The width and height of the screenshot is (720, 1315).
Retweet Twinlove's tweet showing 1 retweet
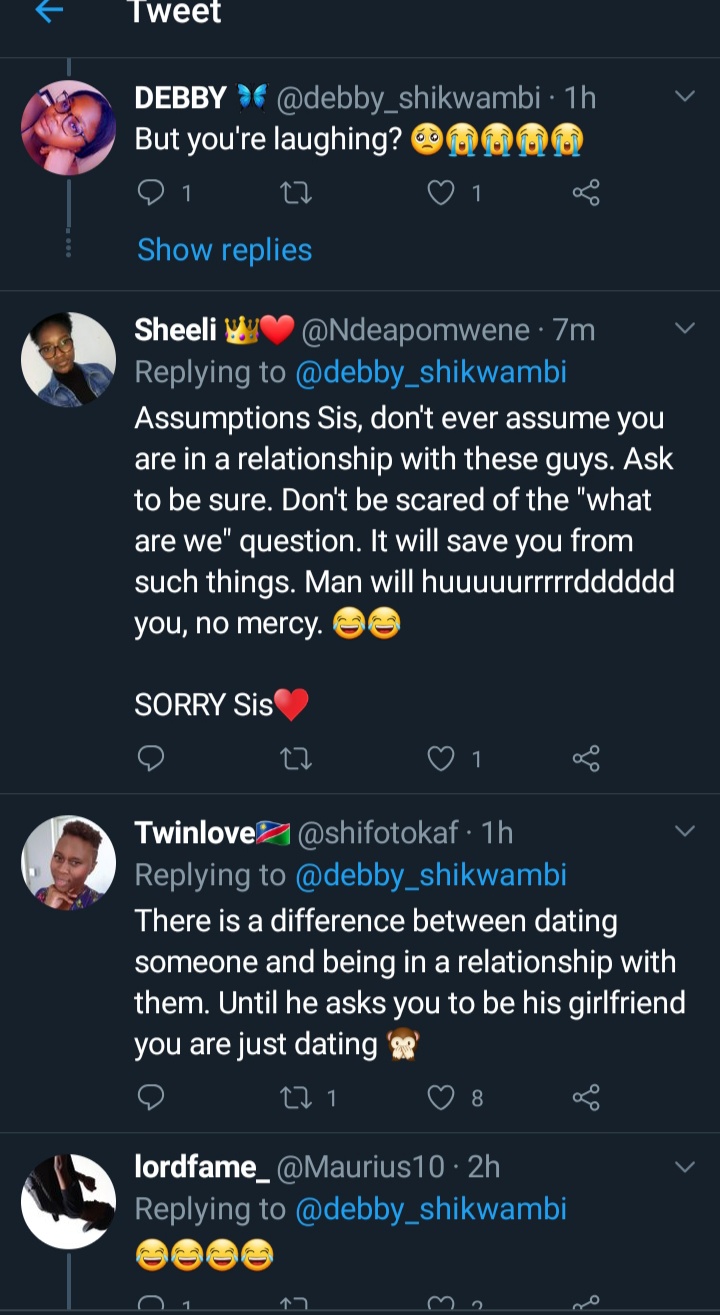(297, 1098)
